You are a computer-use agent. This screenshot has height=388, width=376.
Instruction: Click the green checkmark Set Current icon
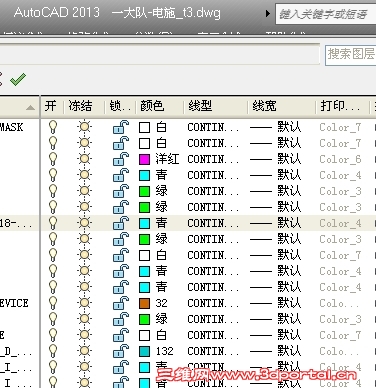click(x=18, y=79)
